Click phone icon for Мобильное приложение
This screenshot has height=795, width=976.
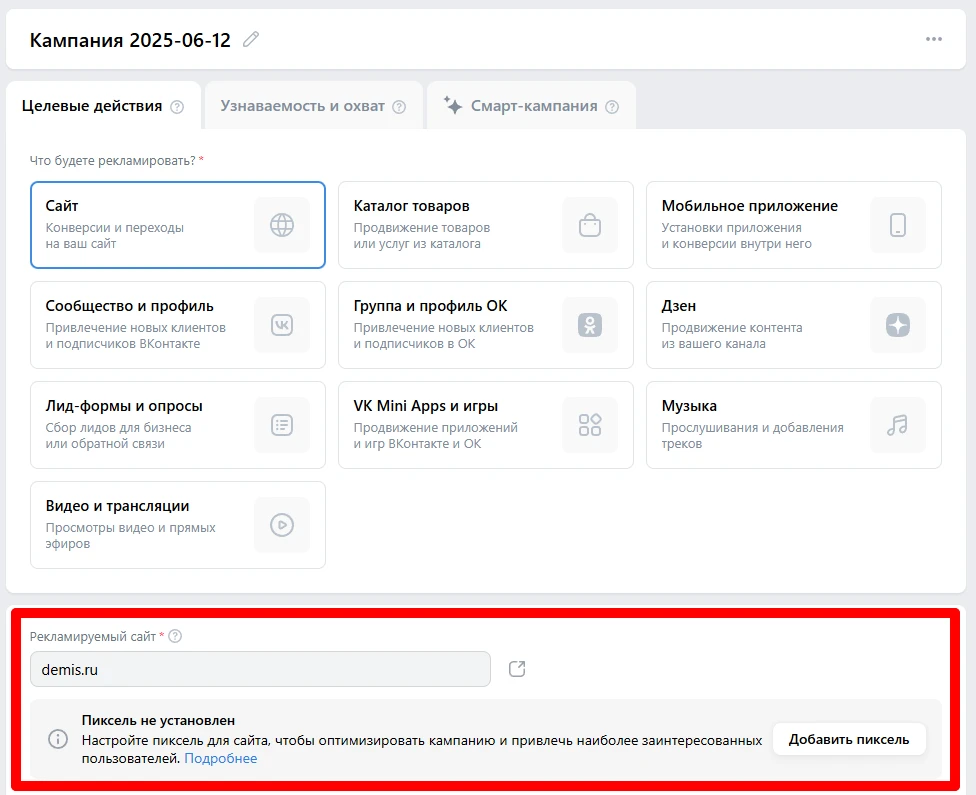click(898, 225)
